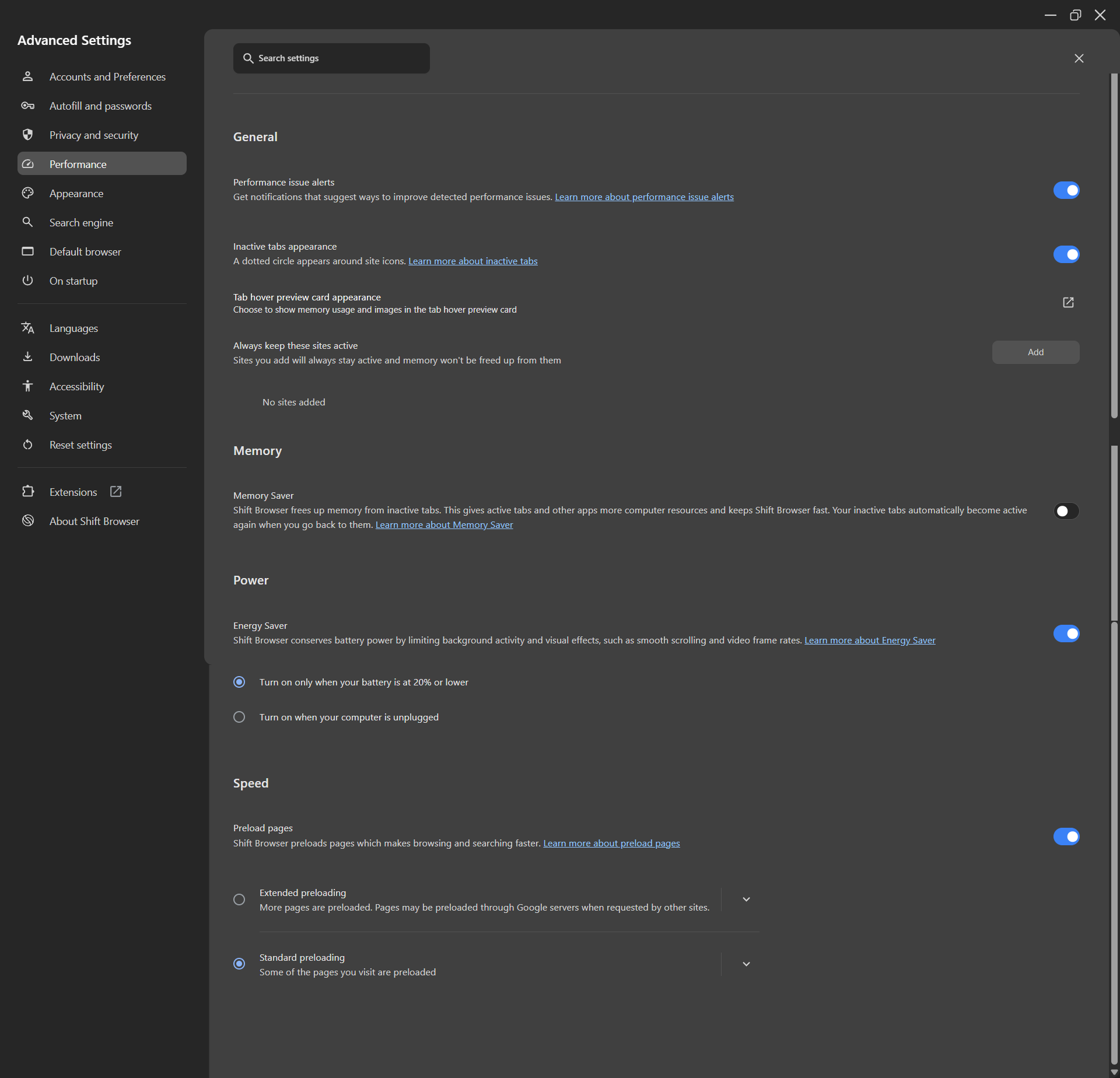This screenshot has height=1078, width=1120.
Task: Minimize the browser window
Action: tap(1051, 15)
